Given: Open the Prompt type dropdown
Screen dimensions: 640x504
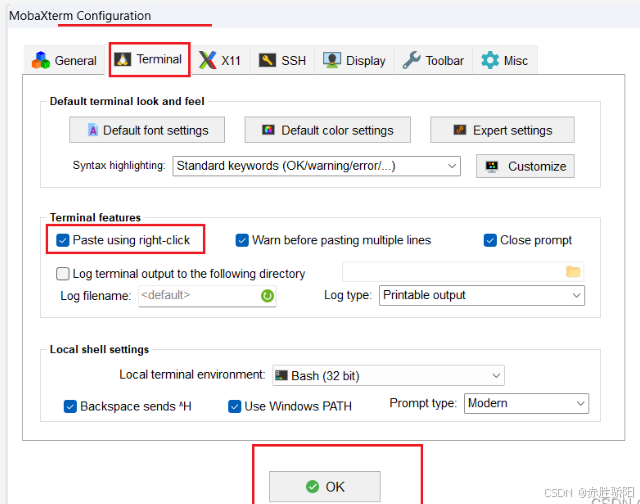Looking at the screenshot, I should (x=526, y=403).
